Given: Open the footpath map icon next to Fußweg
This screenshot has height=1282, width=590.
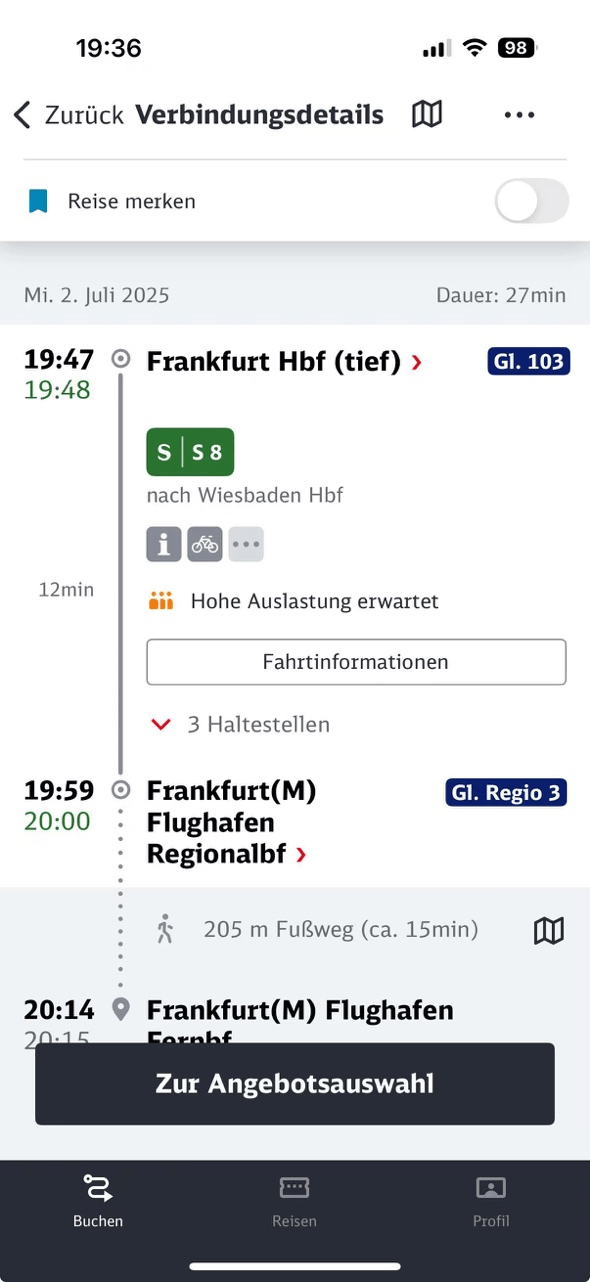Looking at the screenshot, I should coord(549,931).
